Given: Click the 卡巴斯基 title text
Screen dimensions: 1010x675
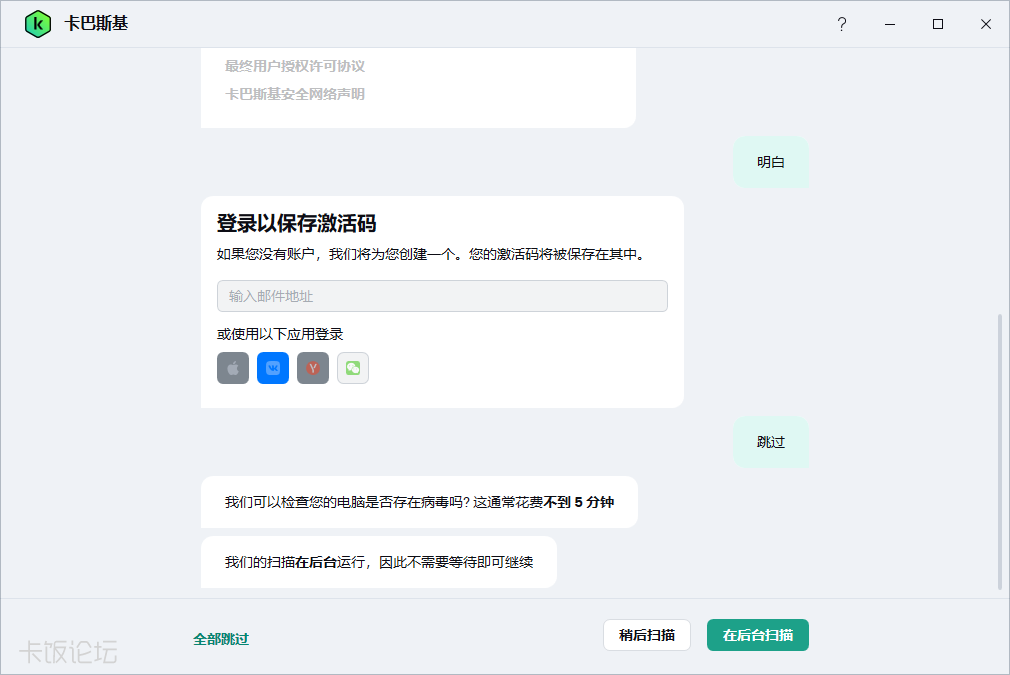Looking at the screenshot, I should (96, 24).
